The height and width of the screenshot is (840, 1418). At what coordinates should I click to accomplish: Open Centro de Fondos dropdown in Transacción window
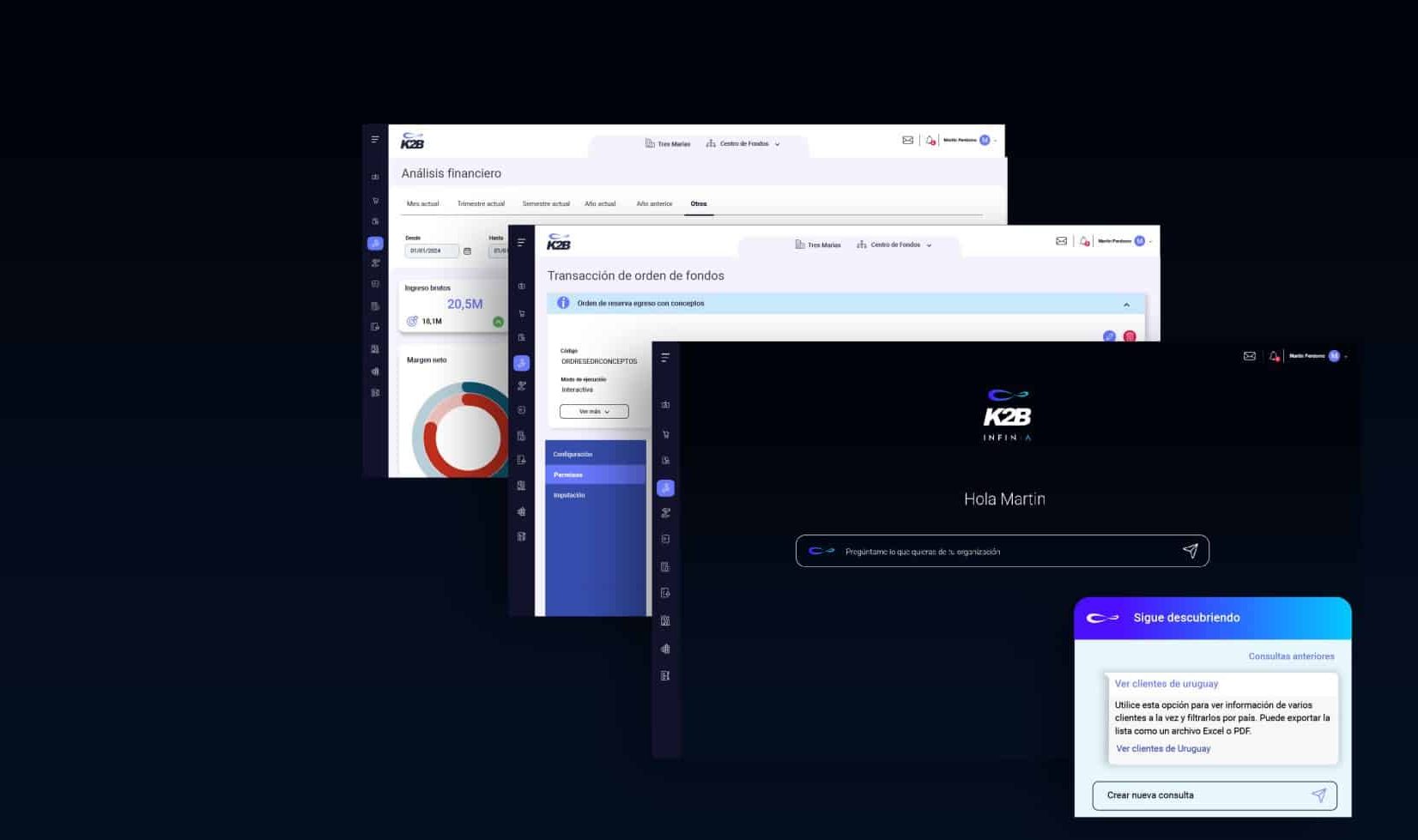click(x=894, y=245)
